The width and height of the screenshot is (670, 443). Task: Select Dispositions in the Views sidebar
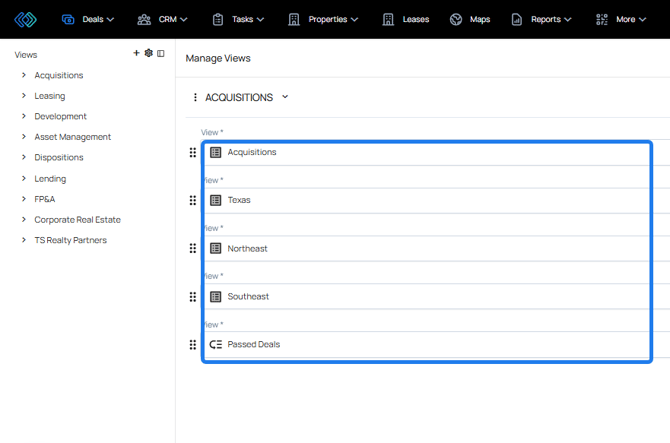(59, 157)
